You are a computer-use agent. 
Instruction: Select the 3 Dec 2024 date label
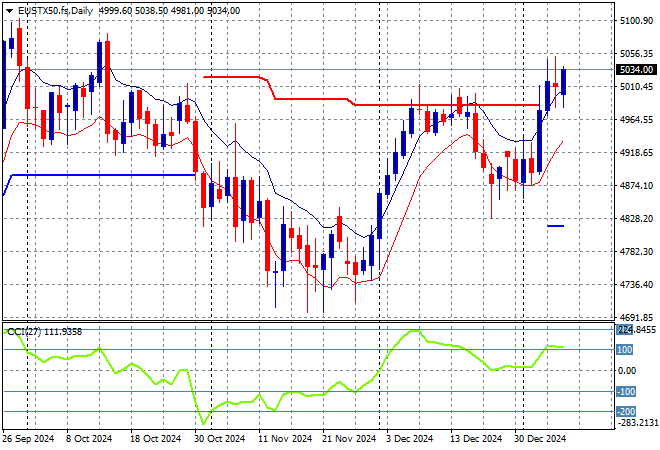coord(408,438)
